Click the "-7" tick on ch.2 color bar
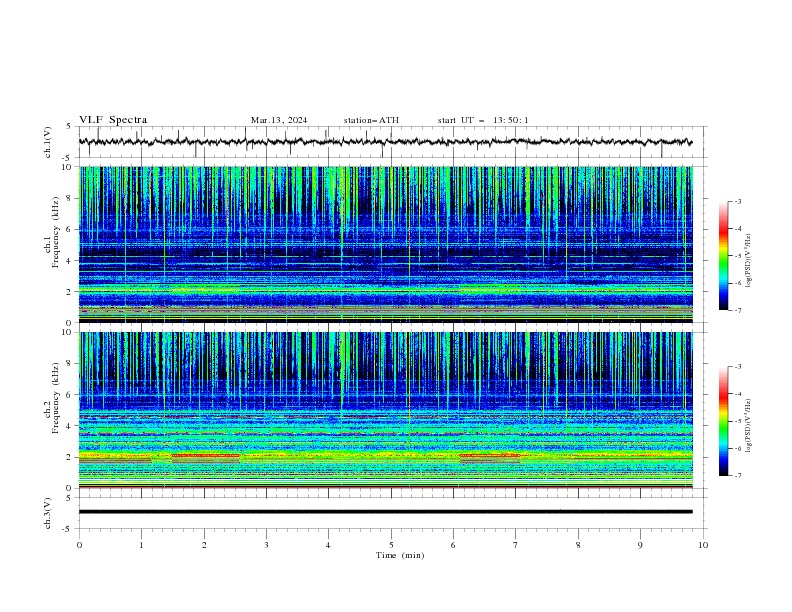Viewport: 792px width, 612px height. coord(738,476)
